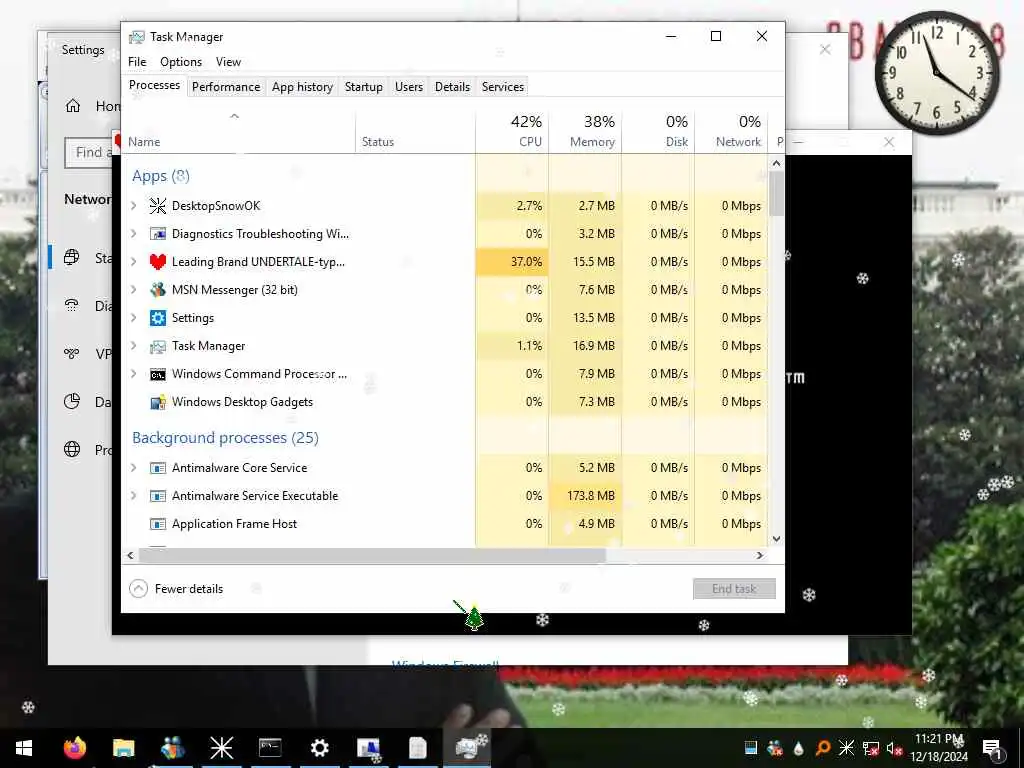Select the Settings gear process icon
Image resolution: width=1024 pixels, height=768 pixels.
tap(157, 318)
